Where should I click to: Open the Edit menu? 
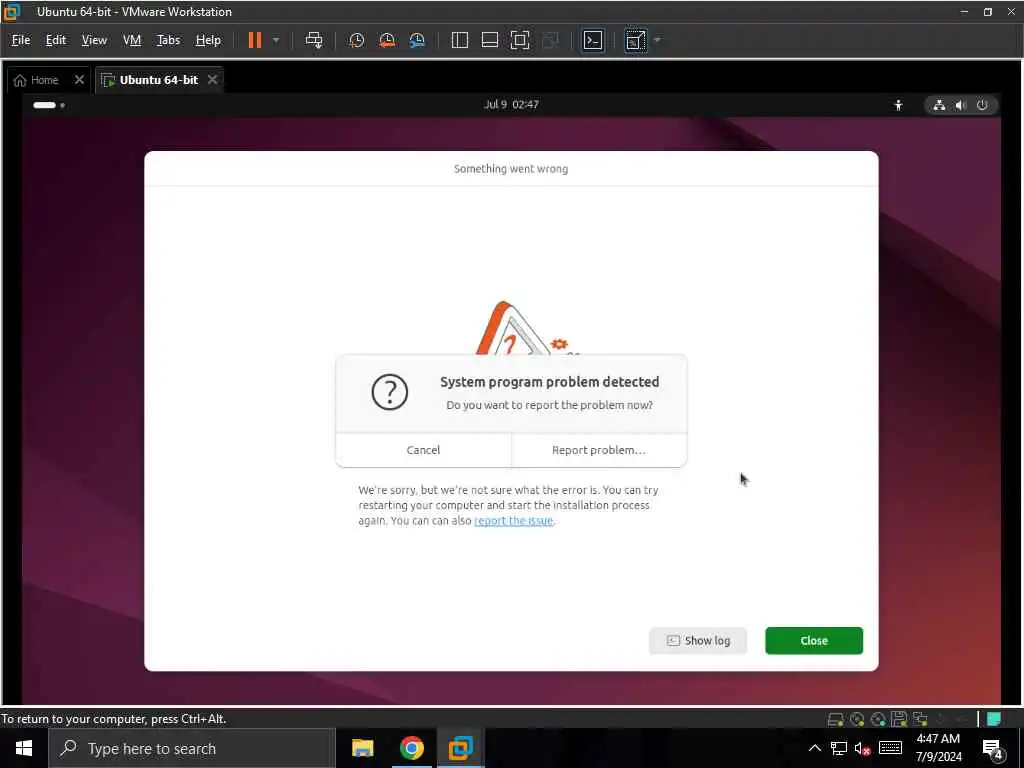pyautogui.click(x=56, y=40)
